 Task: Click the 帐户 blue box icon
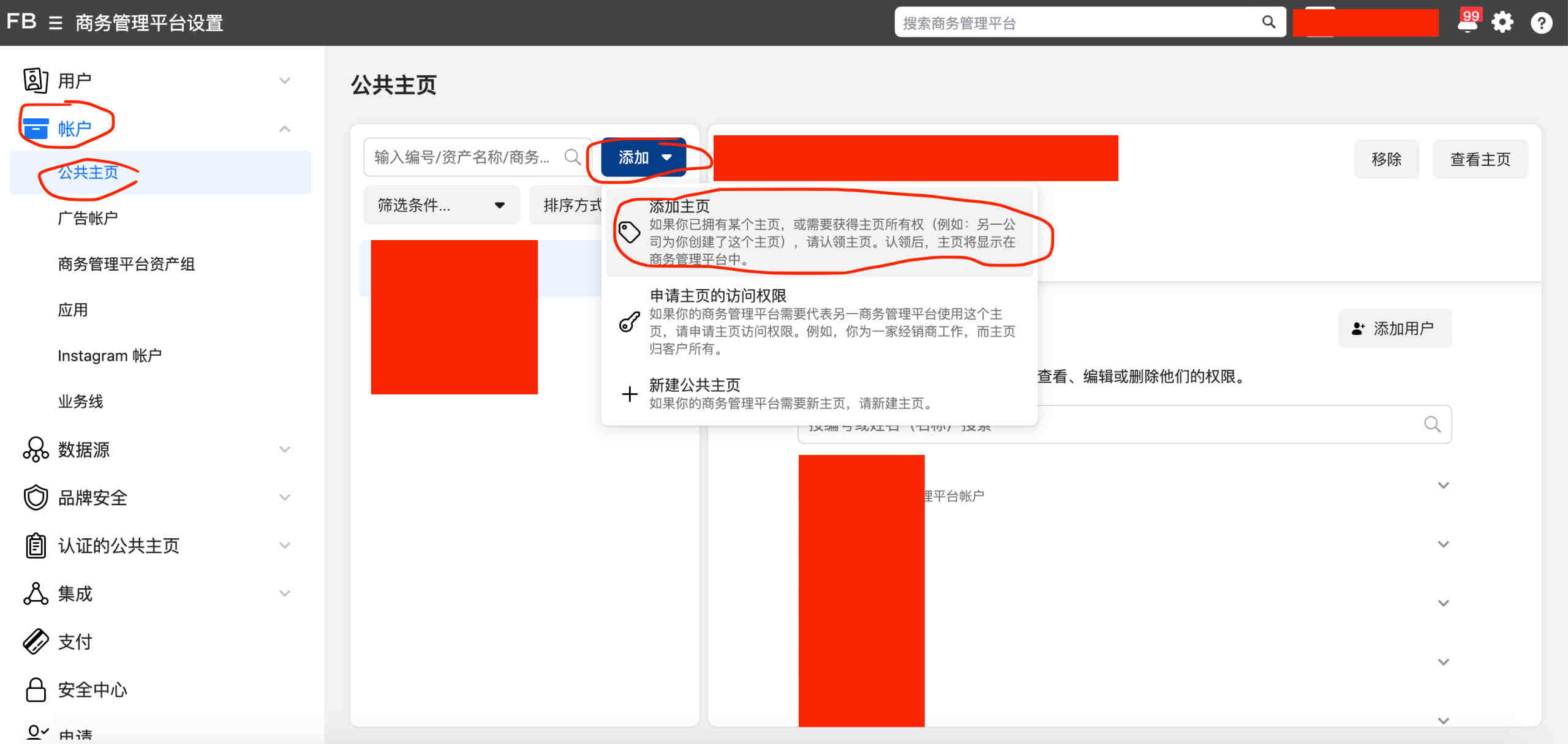pos(36,129)
